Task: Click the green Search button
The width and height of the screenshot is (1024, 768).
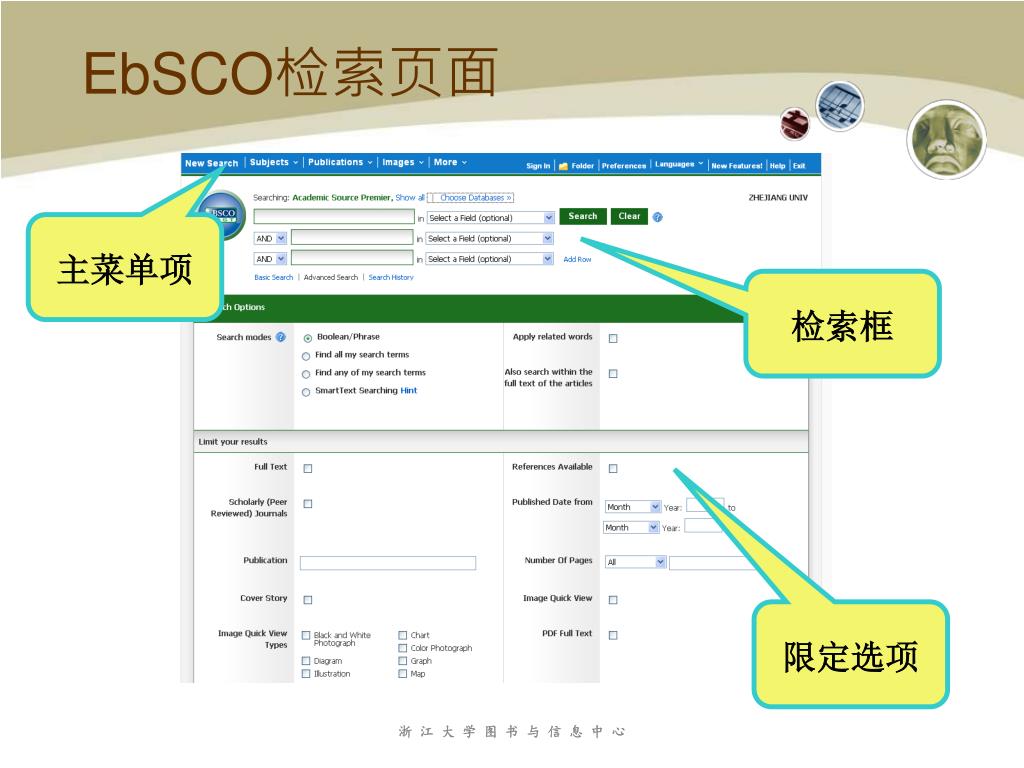Action: coord(583,216)
